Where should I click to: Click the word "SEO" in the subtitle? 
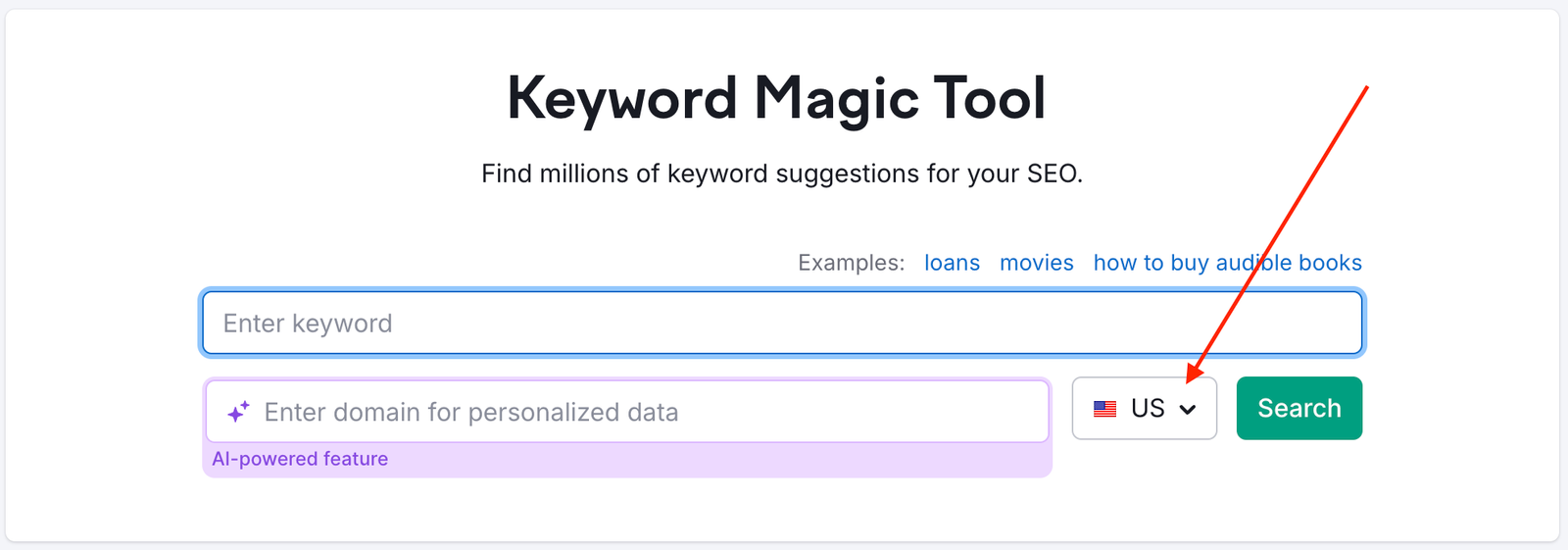click(x=1052, y=174)
